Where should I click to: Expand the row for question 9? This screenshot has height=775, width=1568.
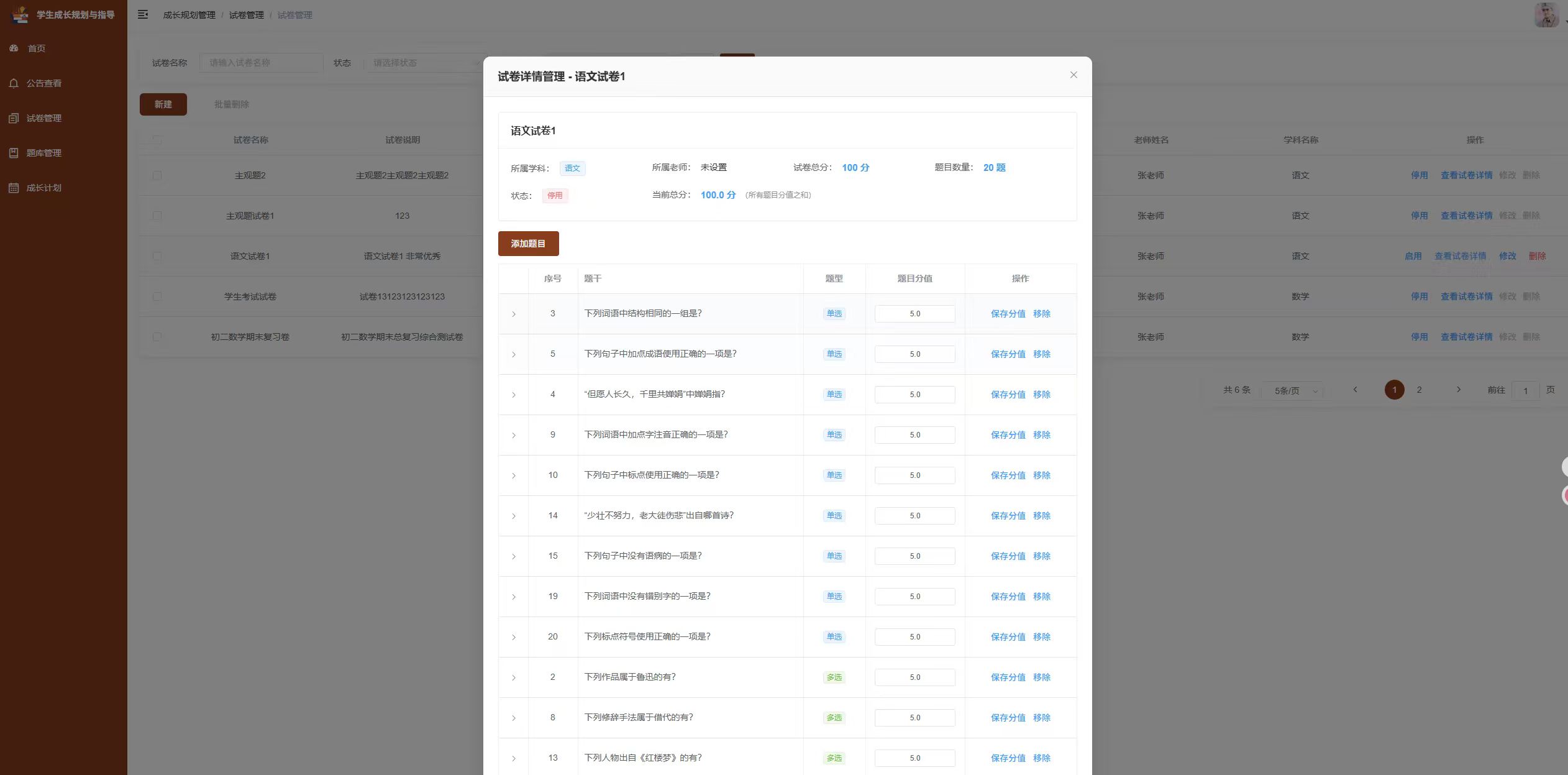click(514, 435)
